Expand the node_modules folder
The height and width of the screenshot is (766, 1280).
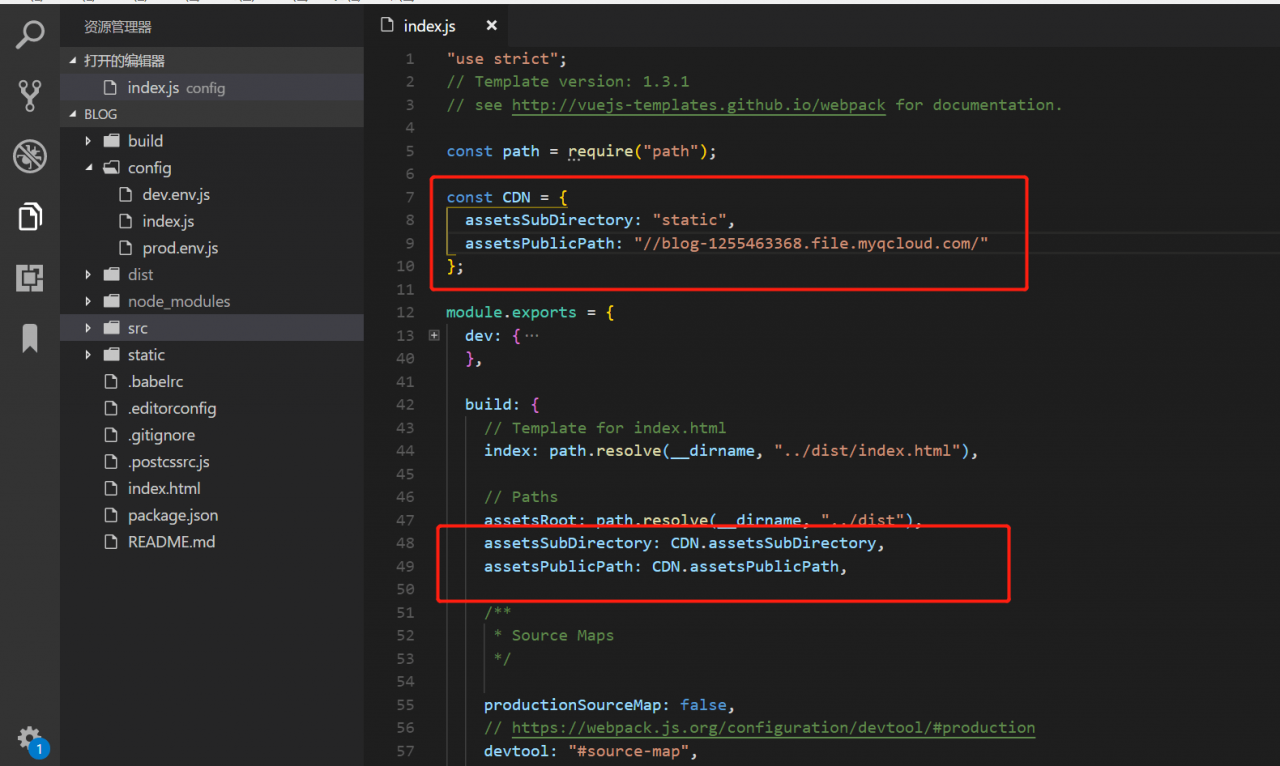tap(178, 301)
